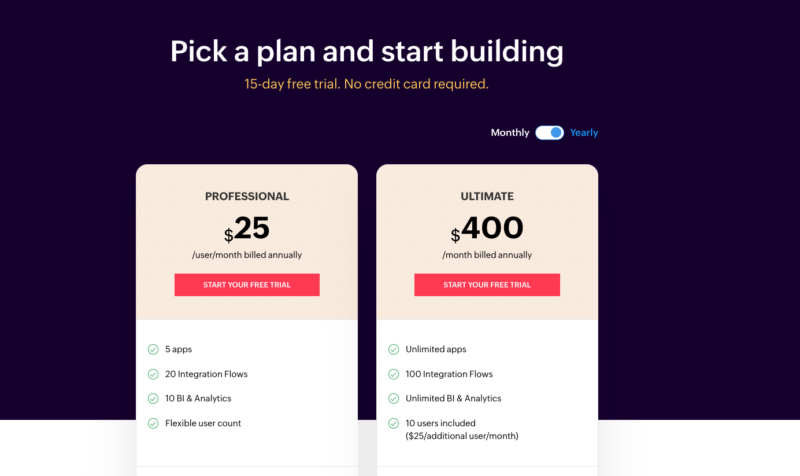Click checkmark icon beside 10 users included
This screenshot has height=476, width=800.
point(393,423)
